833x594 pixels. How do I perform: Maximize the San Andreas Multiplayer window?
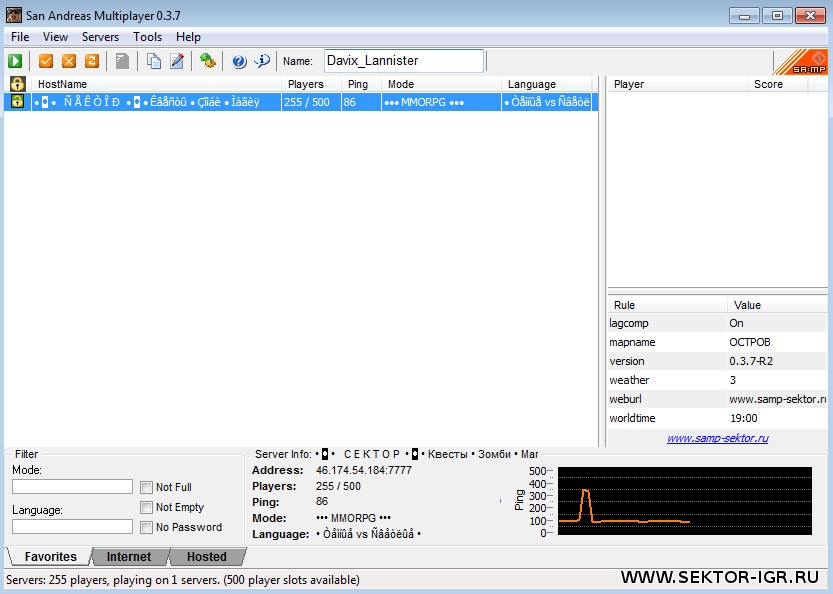point(777,15)
